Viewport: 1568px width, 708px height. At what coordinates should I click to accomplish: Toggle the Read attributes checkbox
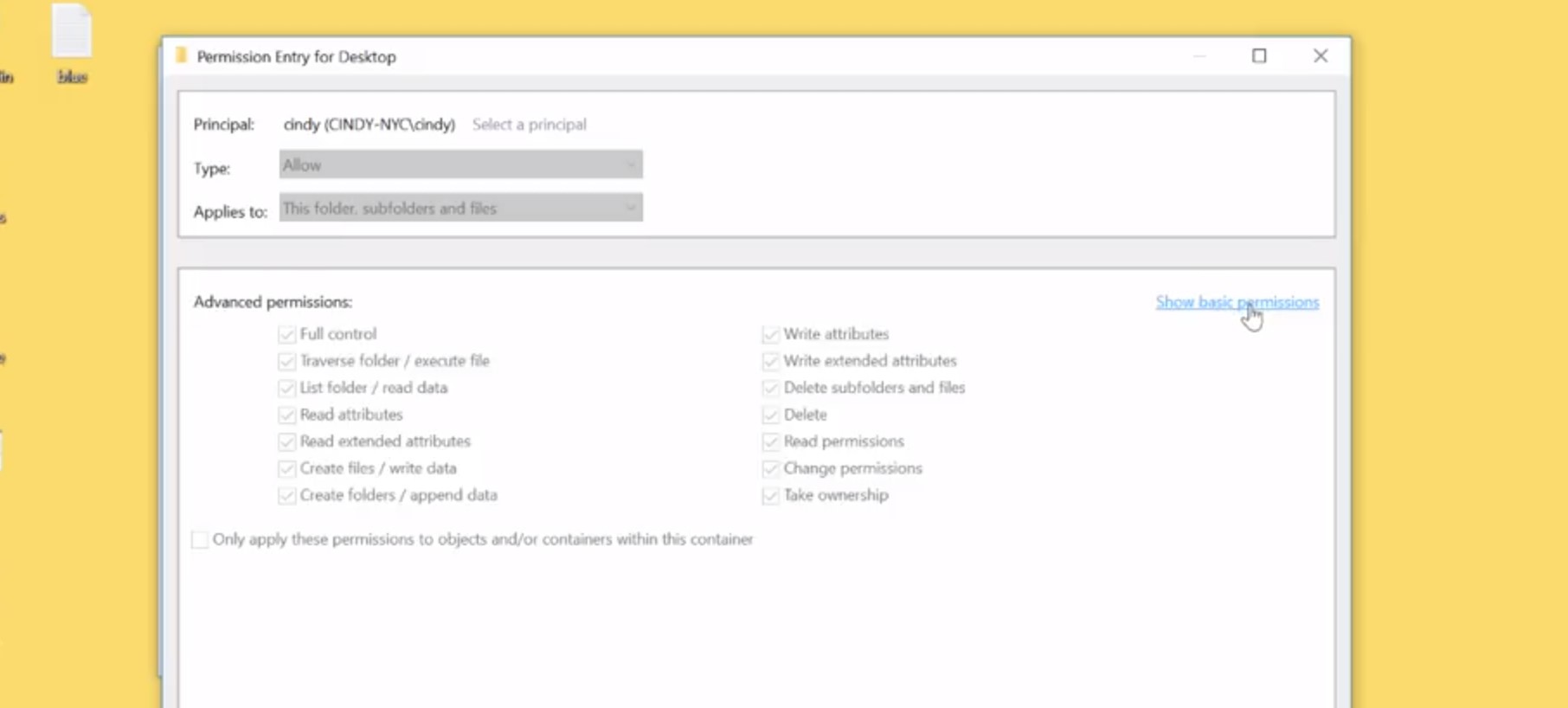pyautogui.click(x=286, y=415)
